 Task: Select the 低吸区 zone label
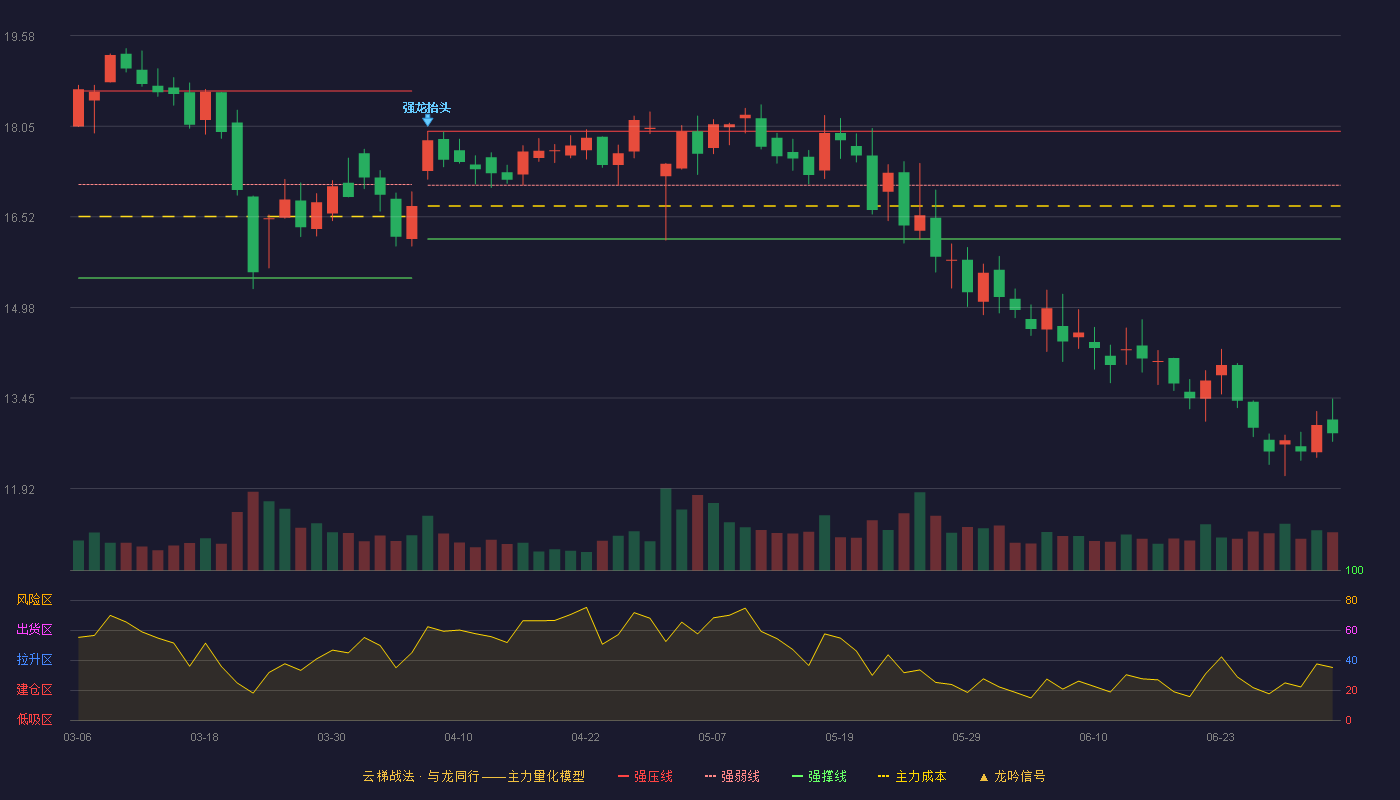coord(34,719)
